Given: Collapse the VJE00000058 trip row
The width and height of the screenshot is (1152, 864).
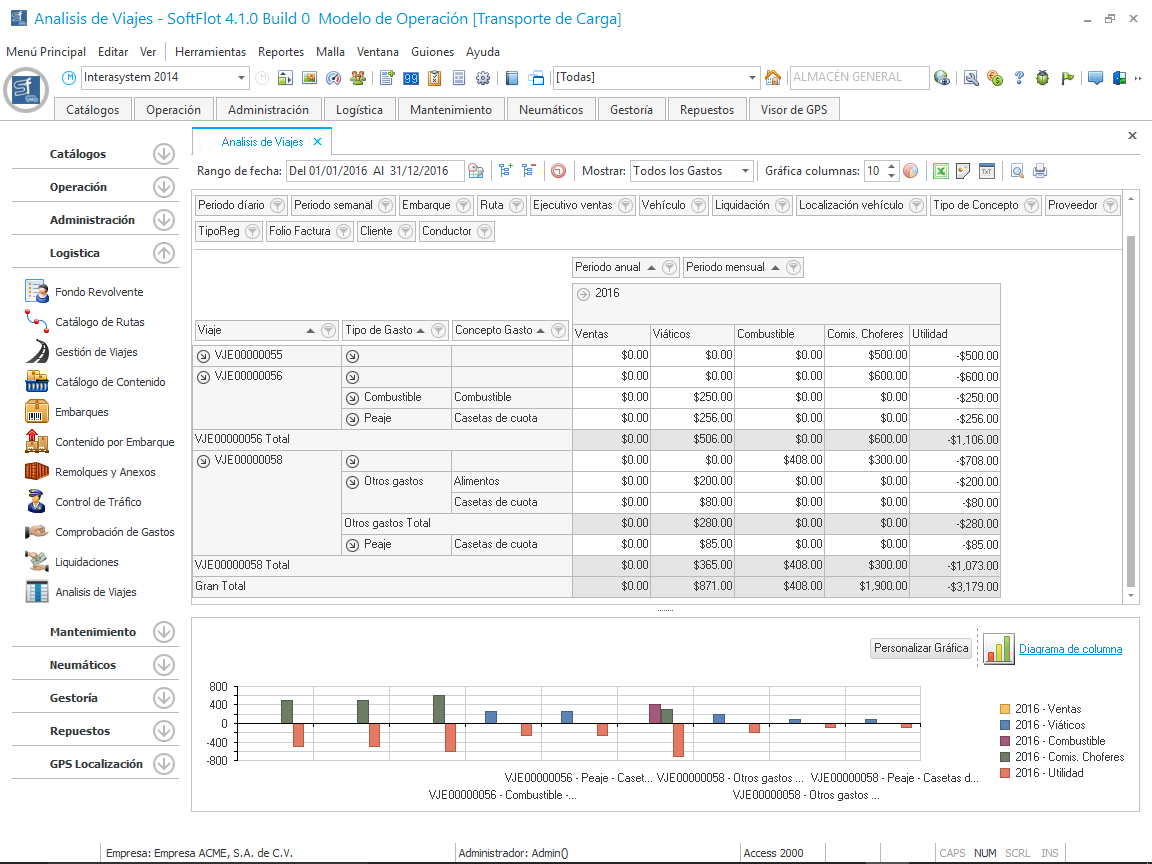Looking at the screenshot, I should (203, 460).
